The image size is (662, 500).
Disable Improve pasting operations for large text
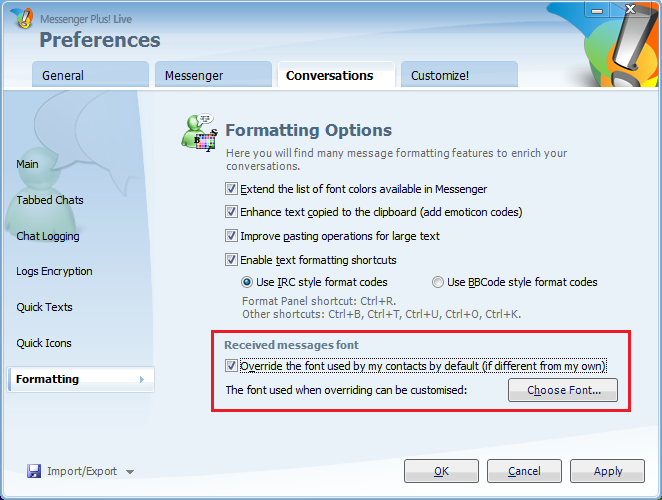tap(232, 236)
